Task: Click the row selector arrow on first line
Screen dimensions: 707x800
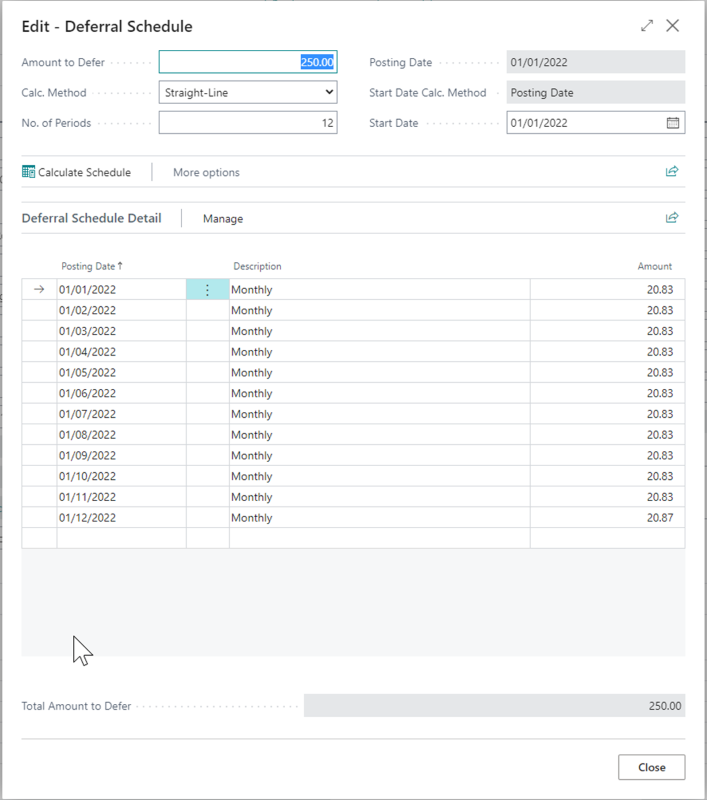Action: (x=39, y=290)
